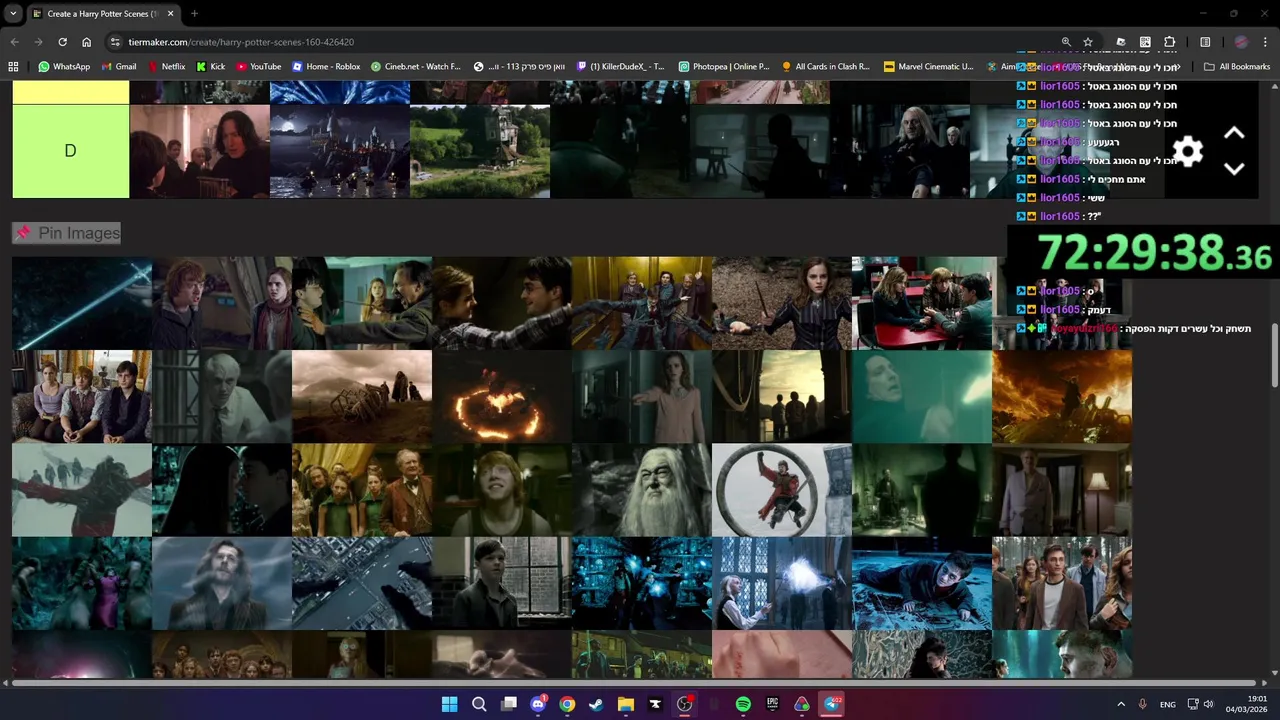Open the All Bookmarks folder
The width and height of the screenshot is (1280, 720).
pos(1237,67)
